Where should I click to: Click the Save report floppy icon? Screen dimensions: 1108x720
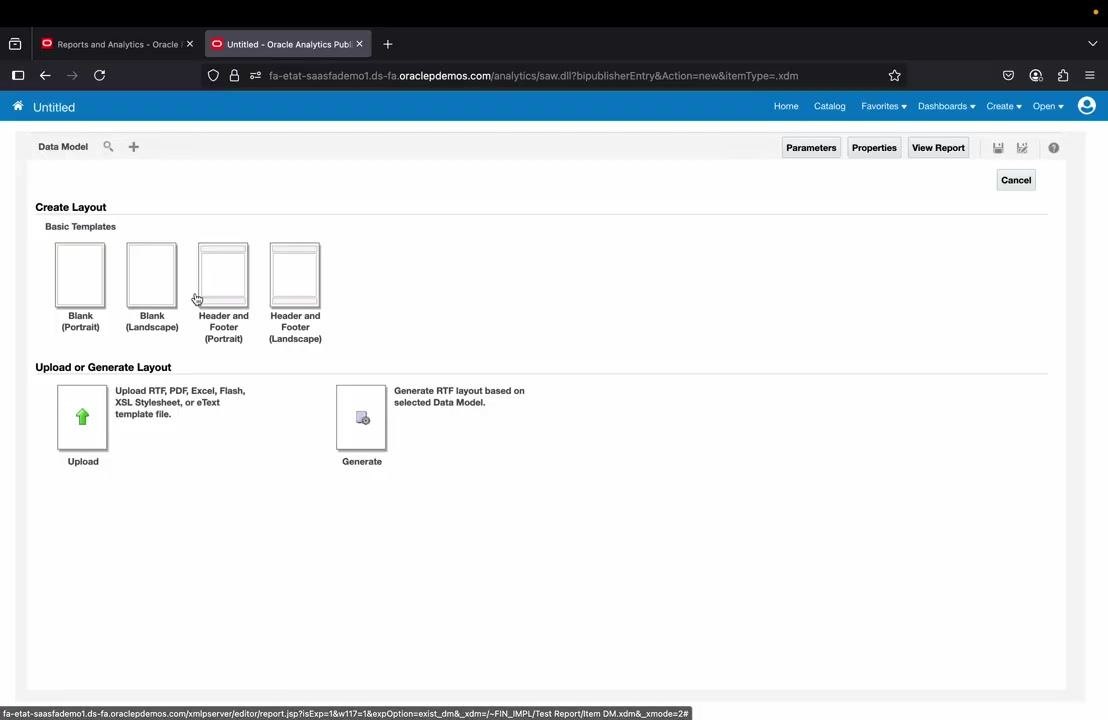998,148
